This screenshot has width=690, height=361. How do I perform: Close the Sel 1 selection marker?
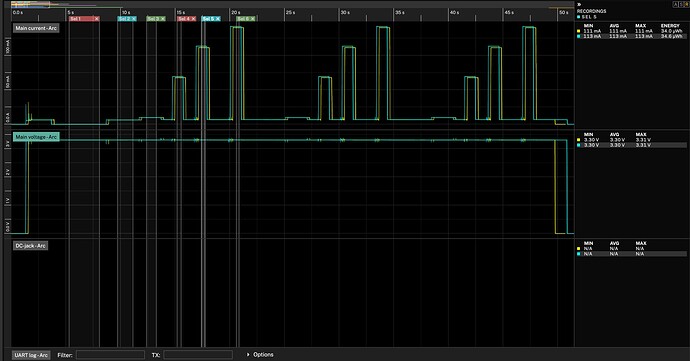(x=96, y=19)
